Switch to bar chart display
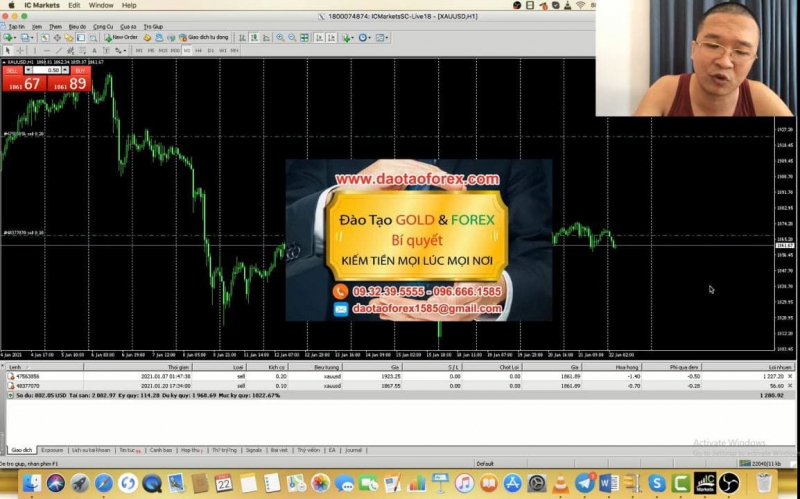Screen dimensions: 800x499 tap(242, 38)
